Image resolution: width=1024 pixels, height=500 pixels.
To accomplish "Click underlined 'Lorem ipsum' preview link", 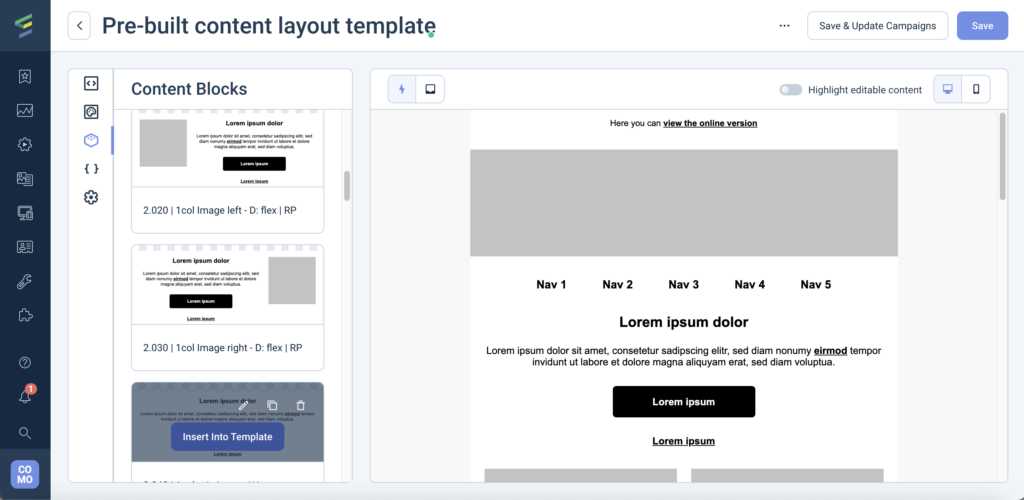I will (x=684, y=441).
